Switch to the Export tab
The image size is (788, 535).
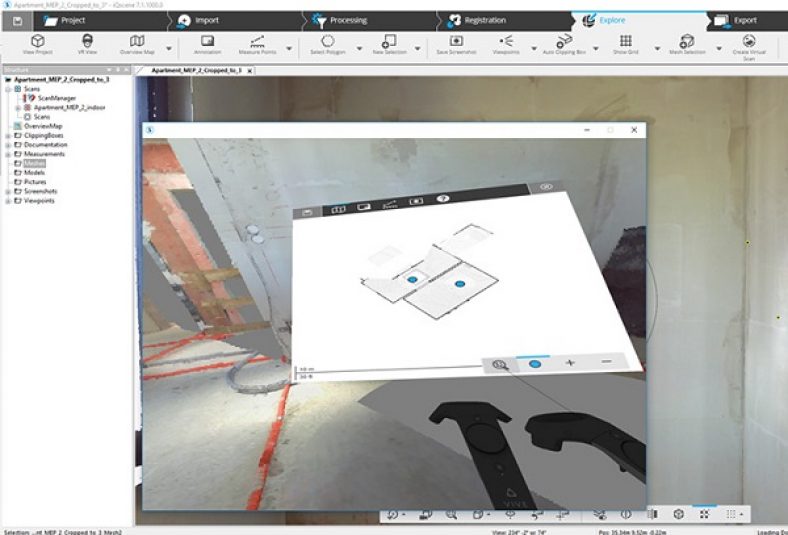click(x=736, y=21)
